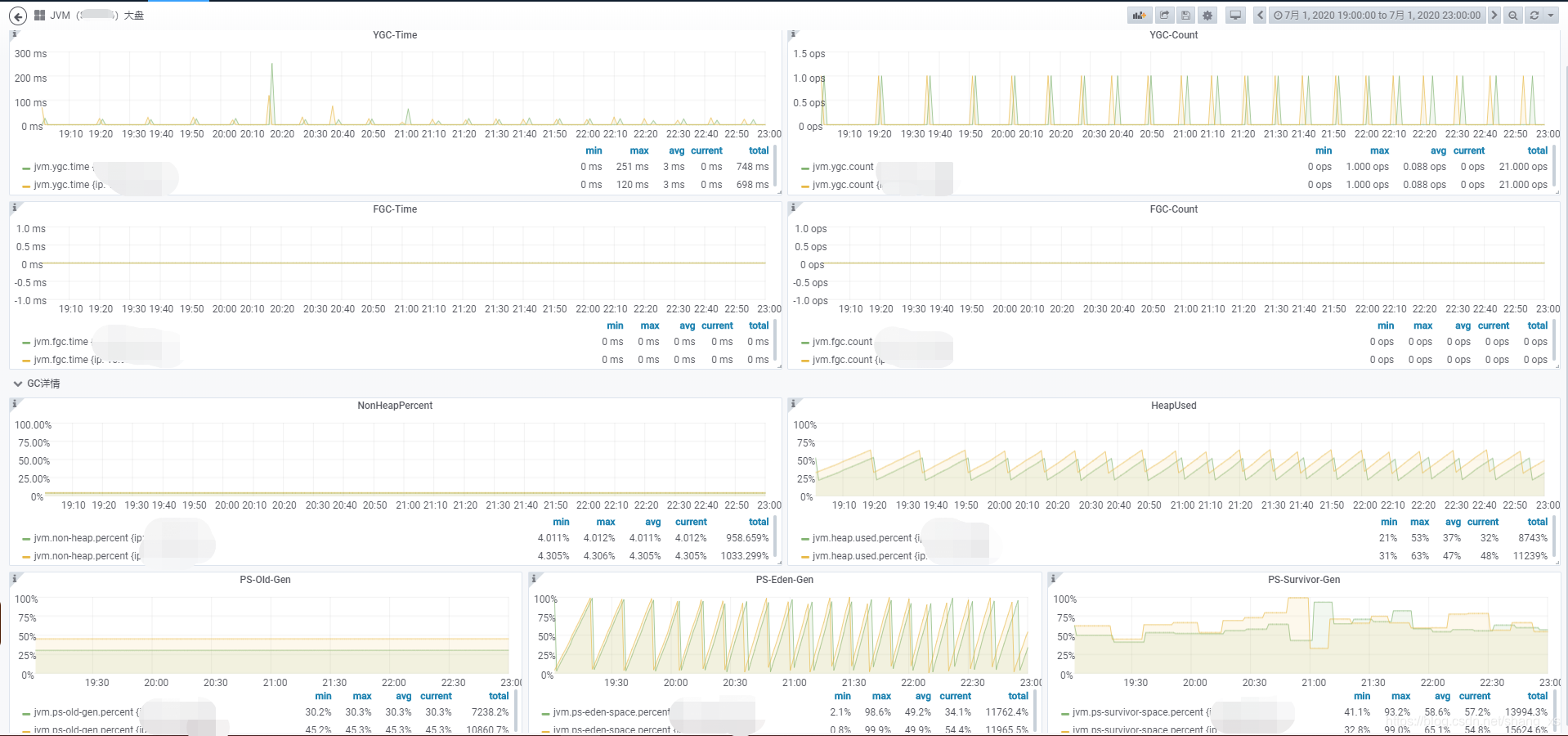Click the refresh dashboard icon
Screen dimensions: 1568x736
1534,16
